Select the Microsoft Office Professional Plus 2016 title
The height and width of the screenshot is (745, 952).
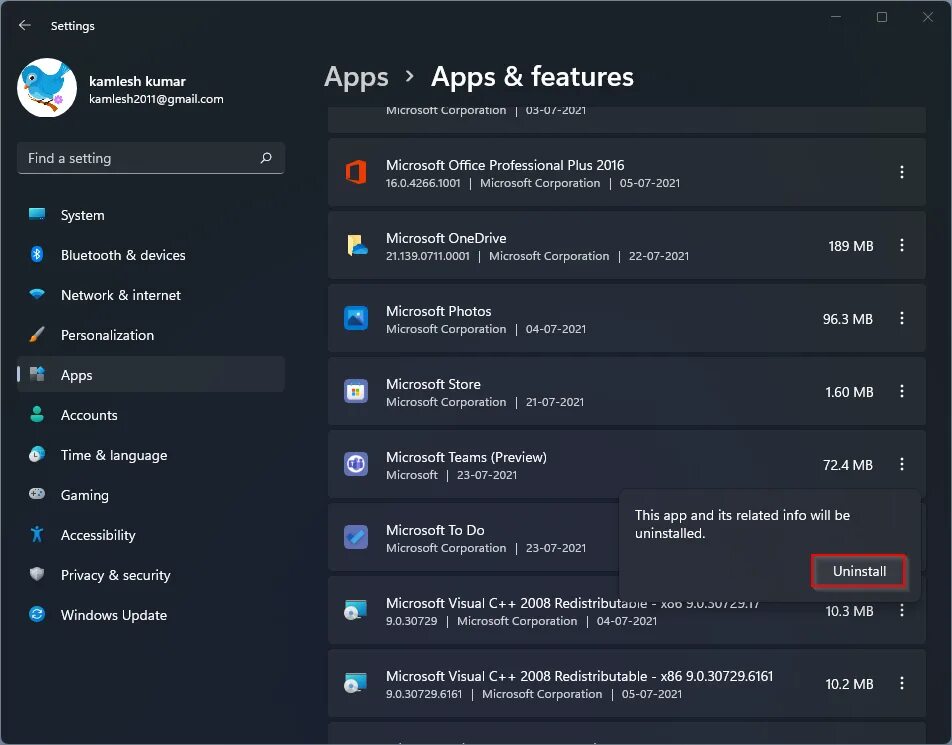pyautogui.click(x=505, y=165)
